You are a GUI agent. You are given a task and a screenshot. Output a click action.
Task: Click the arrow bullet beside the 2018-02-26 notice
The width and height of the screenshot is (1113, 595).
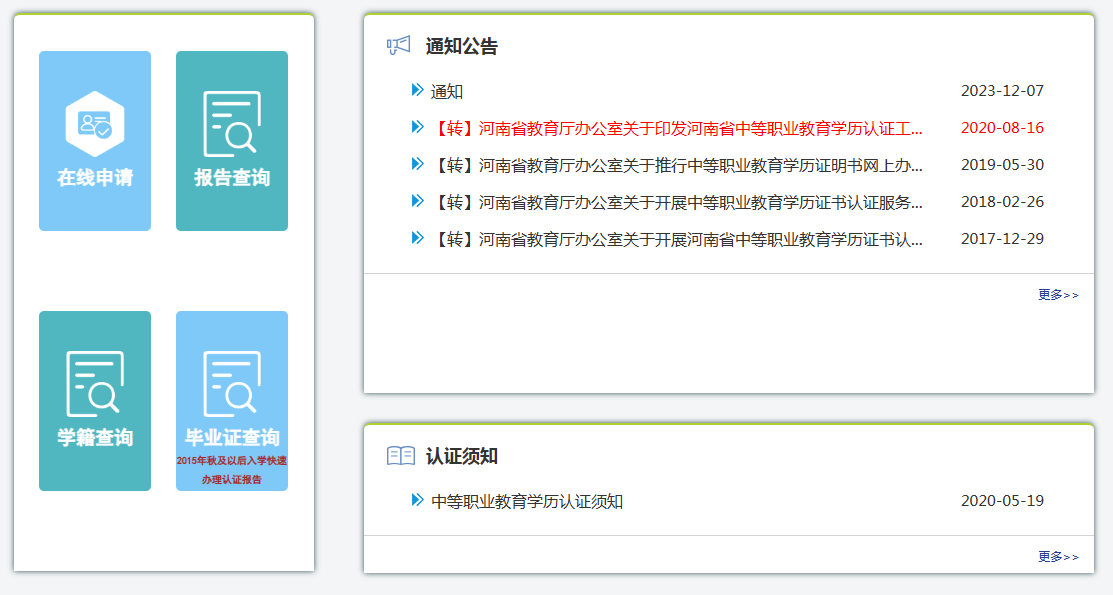[x=417, y=201]
